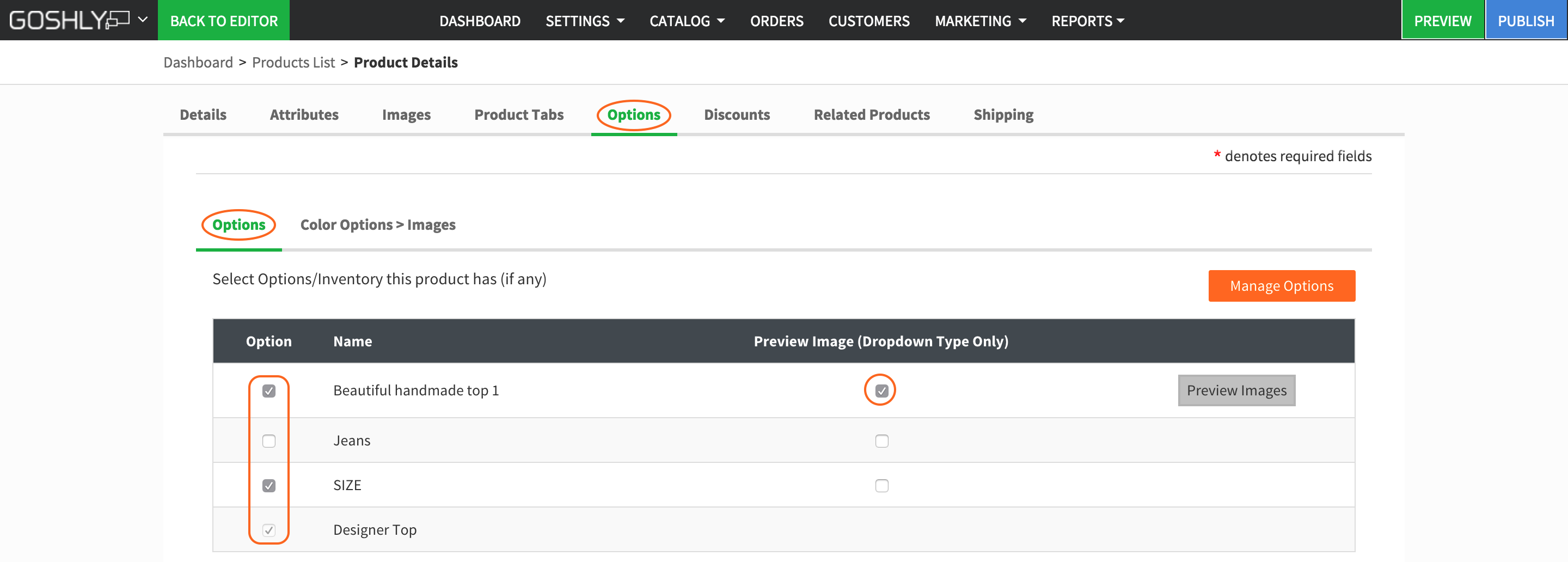Image resolution: width=1568 pixels, height=562 pixels.
Task: Open the Marketing dropdown menu
Action: tap(980, 21)
